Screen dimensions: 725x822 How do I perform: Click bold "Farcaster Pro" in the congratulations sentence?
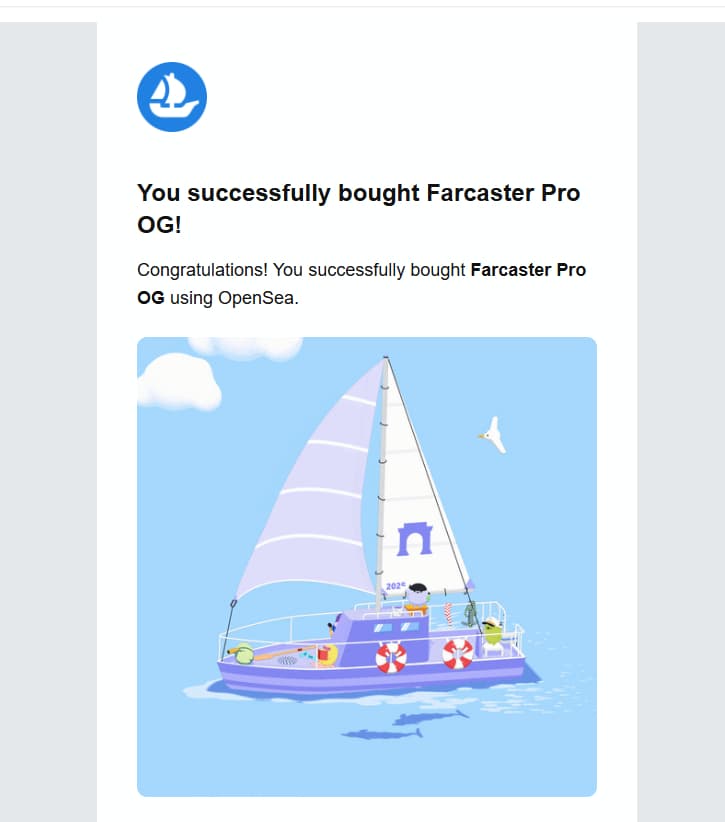pyautogui.click(x=528, y=270)
